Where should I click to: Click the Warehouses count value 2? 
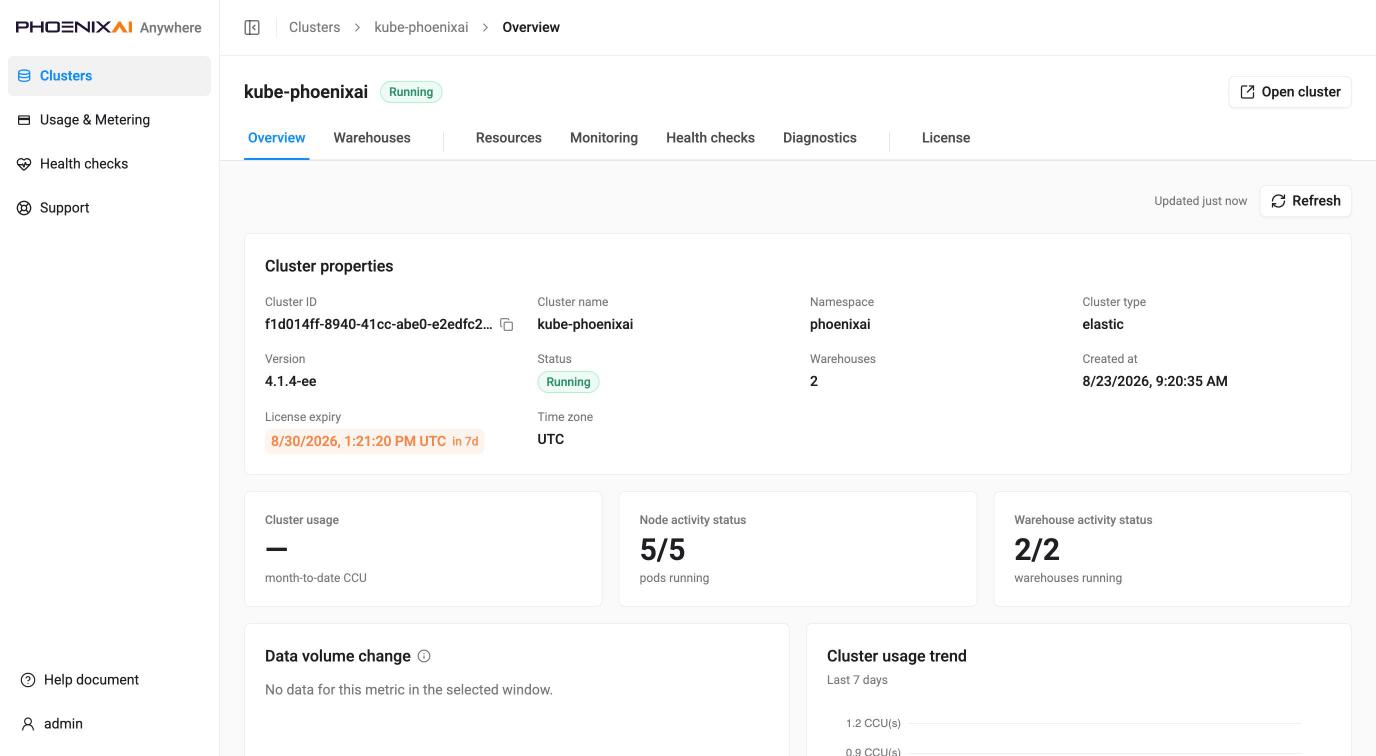coord(814,381)
